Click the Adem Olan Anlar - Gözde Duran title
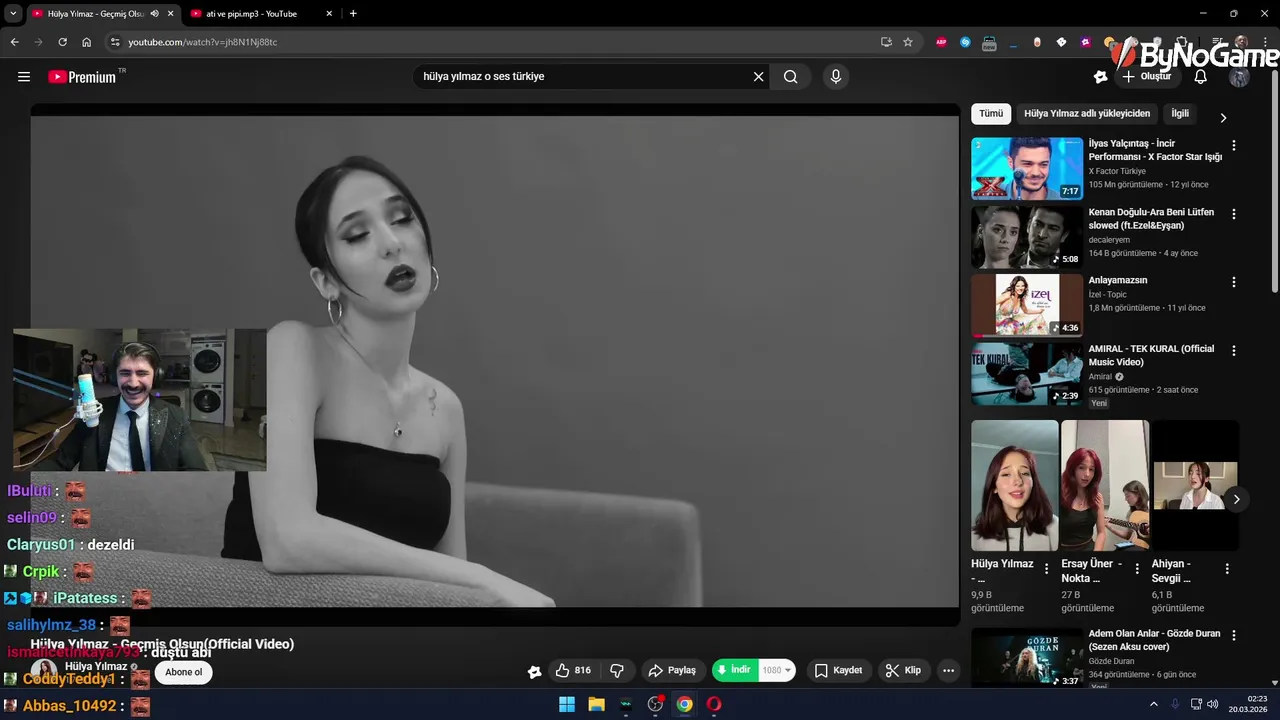The image size is (1280, 720). click(x=1154, y=640)
